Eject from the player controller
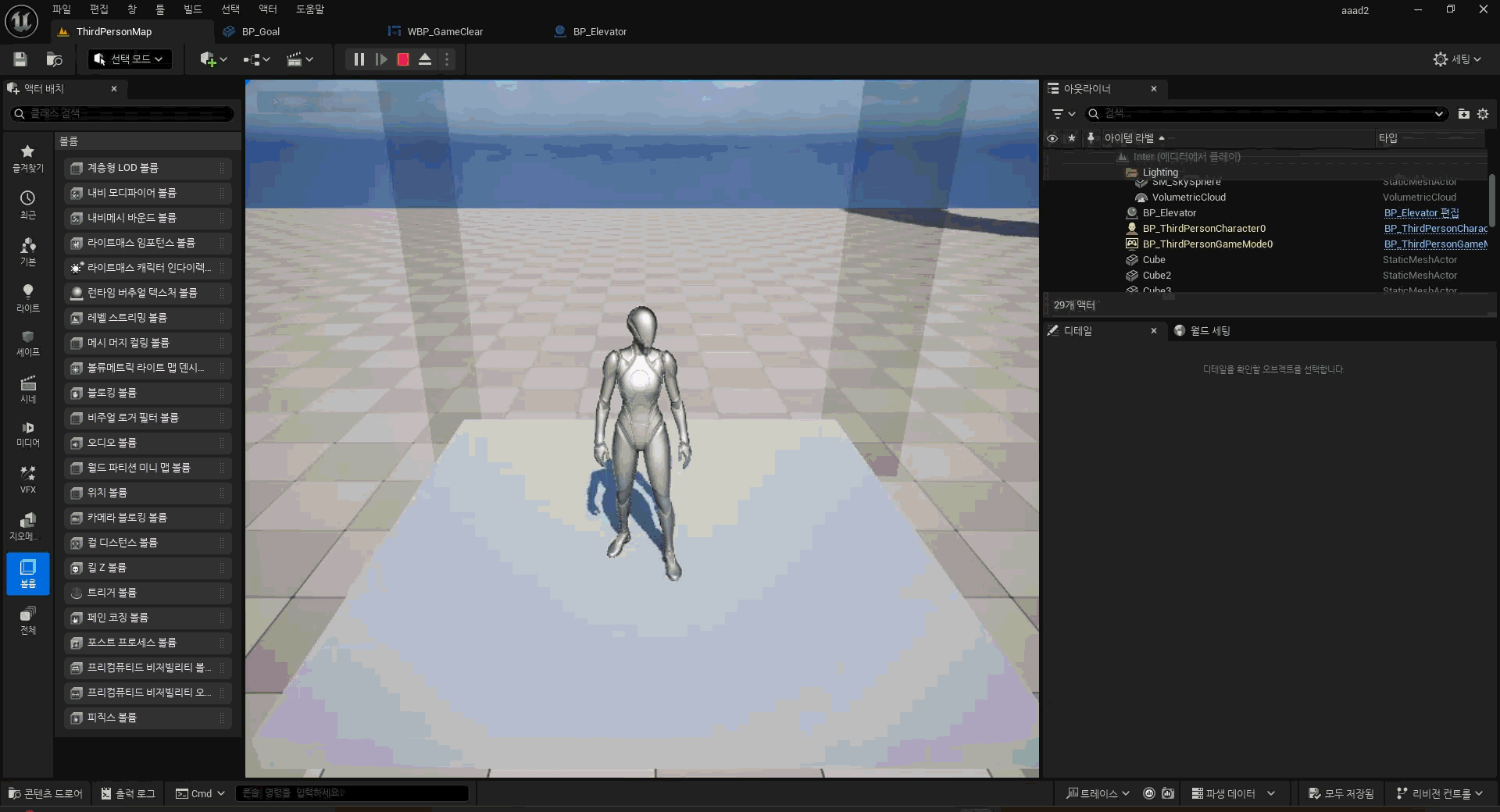The image size is (1500, 812). click(x=425, y=59)
